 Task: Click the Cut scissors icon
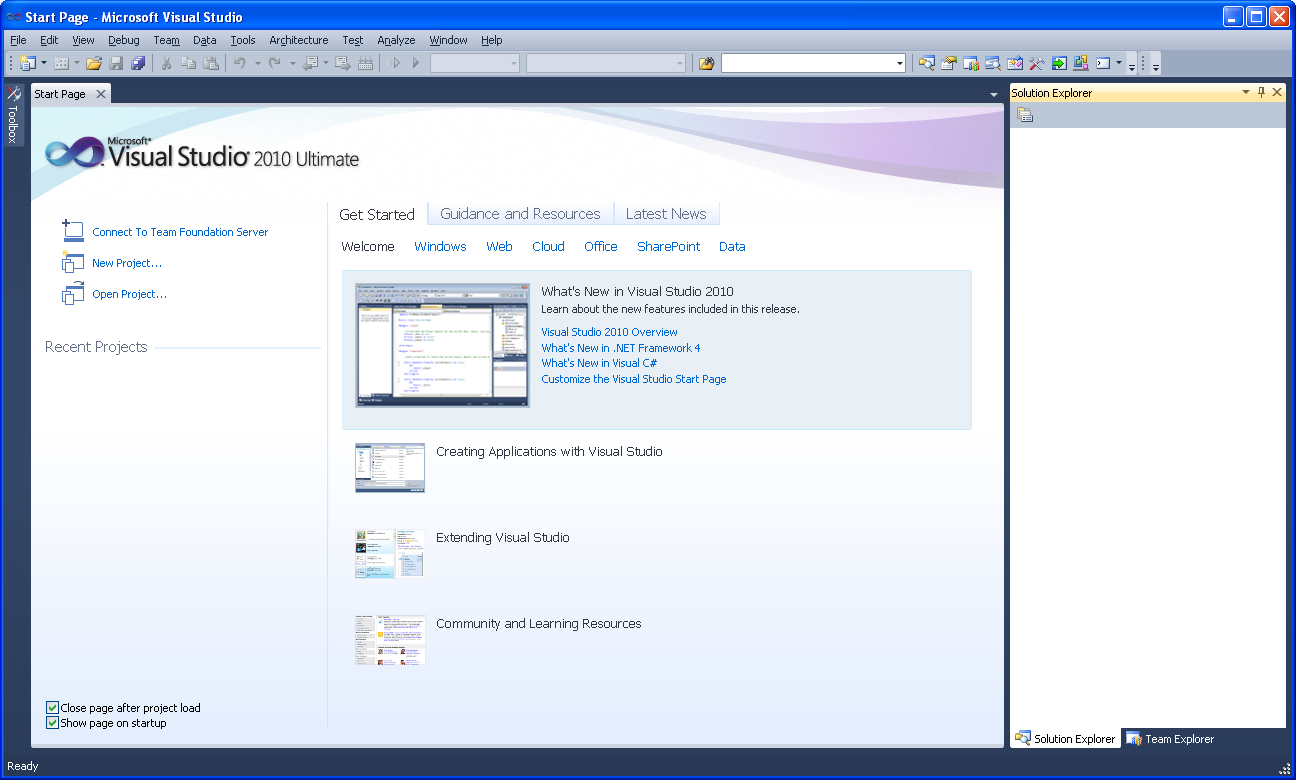click(166, 63)
